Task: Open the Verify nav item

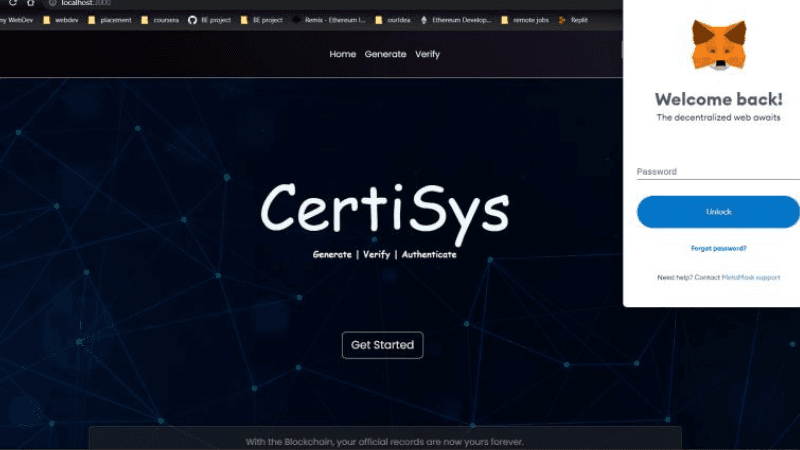Action: coord(427,54)
